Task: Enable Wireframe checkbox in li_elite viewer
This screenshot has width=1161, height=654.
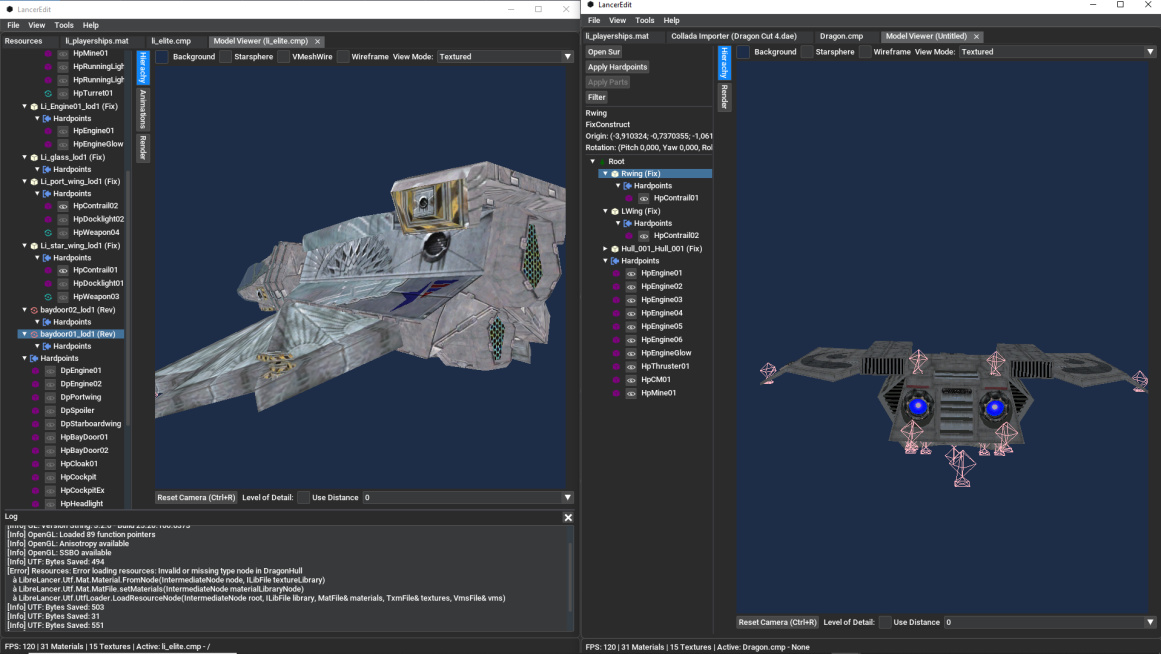Action: point(343,57)
